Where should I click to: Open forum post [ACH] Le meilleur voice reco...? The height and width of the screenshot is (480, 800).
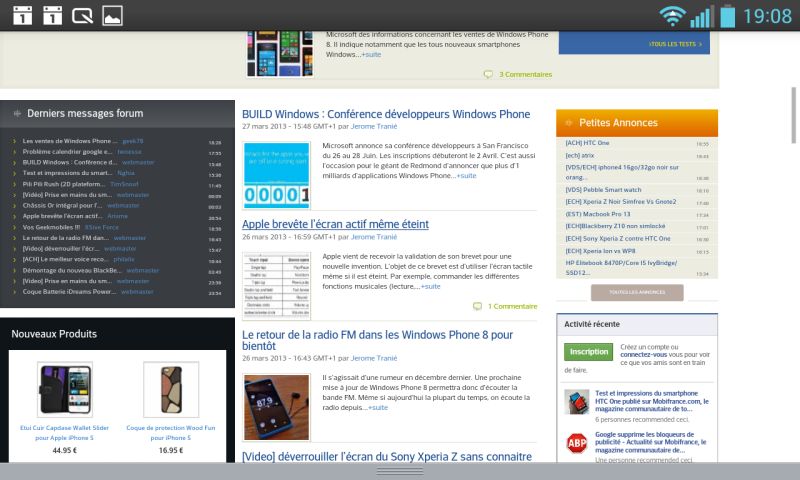(65, 259)
